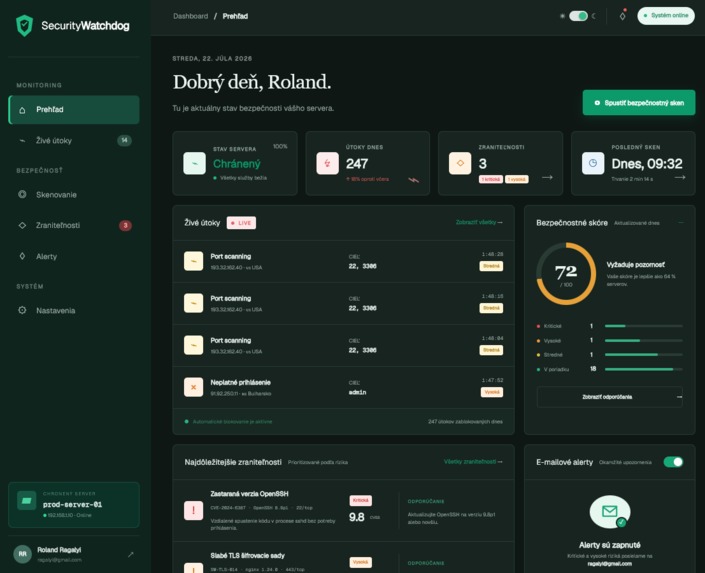The image size is (705, 573).
Task: Click the Kritická tag on OpenSSH row
Action: click(361, 501)
